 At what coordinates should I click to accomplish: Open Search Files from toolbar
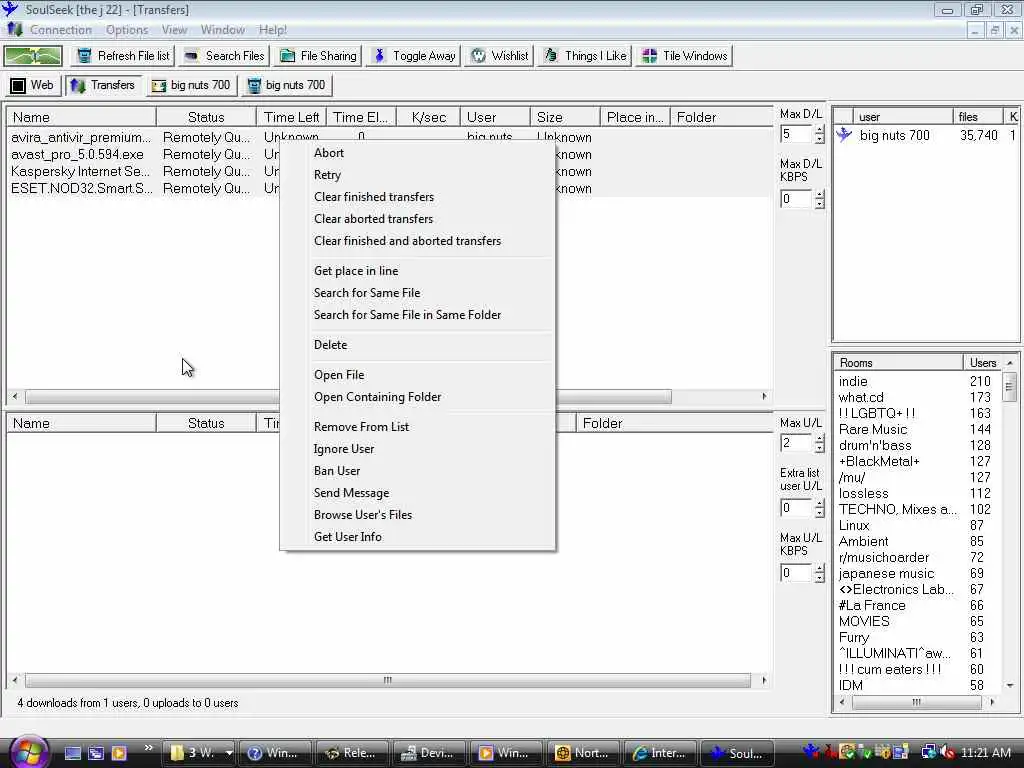pos(224,56)
